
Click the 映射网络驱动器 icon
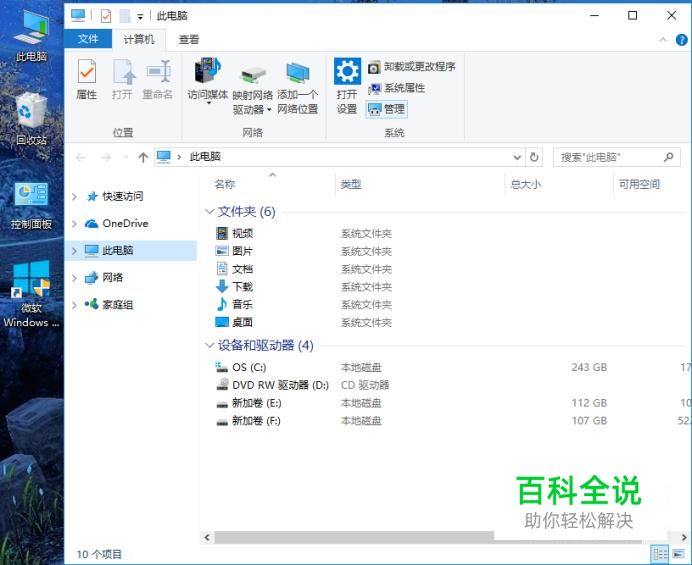[x=252, y=90]
